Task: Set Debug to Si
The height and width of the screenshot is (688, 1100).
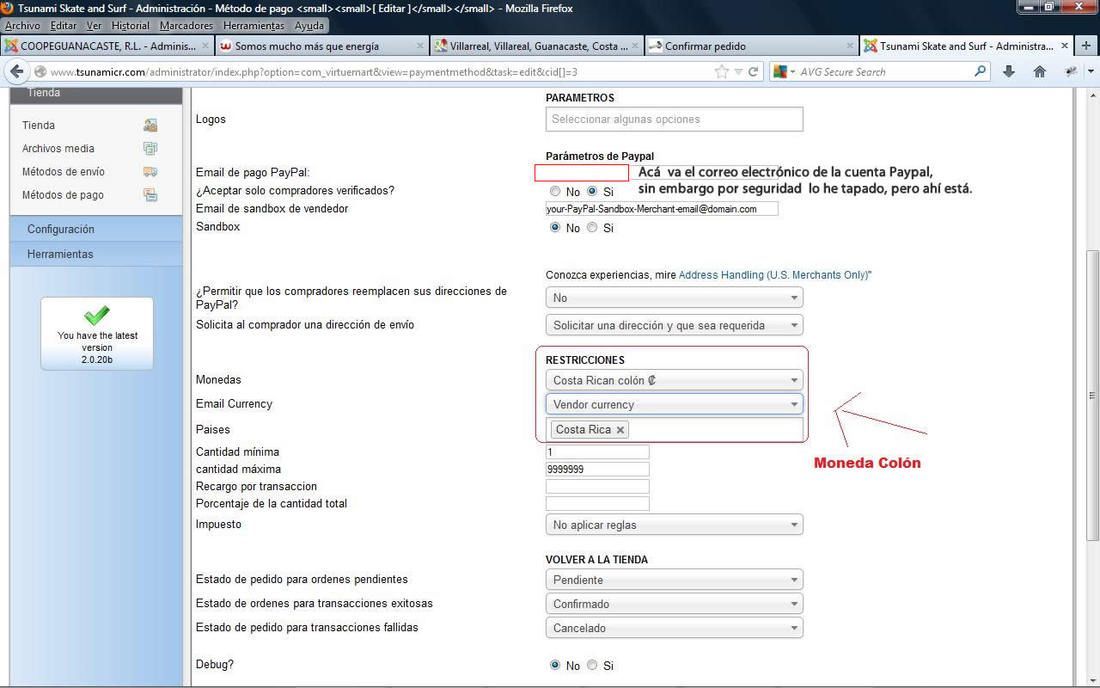Action: pyautogui.click(x=592, y=665)
